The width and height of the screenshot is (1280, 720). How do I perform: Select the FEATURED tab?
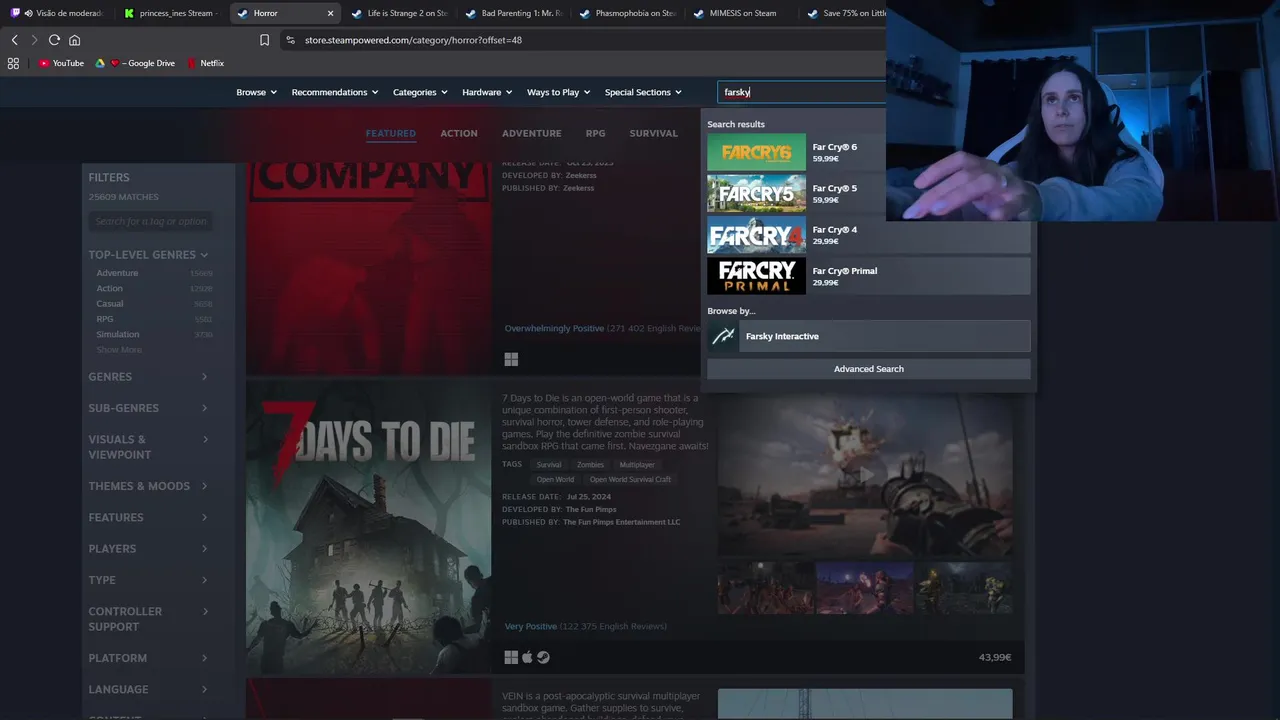click(x=391, y=133)
